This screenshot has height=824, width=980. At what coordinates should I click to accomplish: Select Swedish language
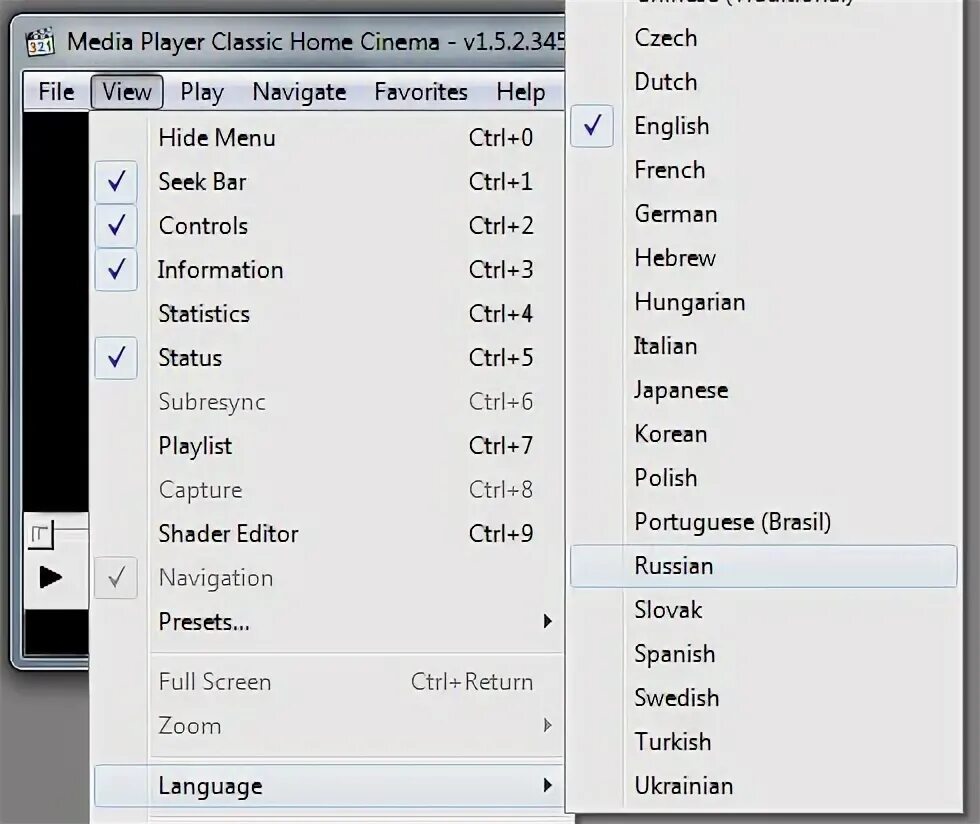pos(764,698)
